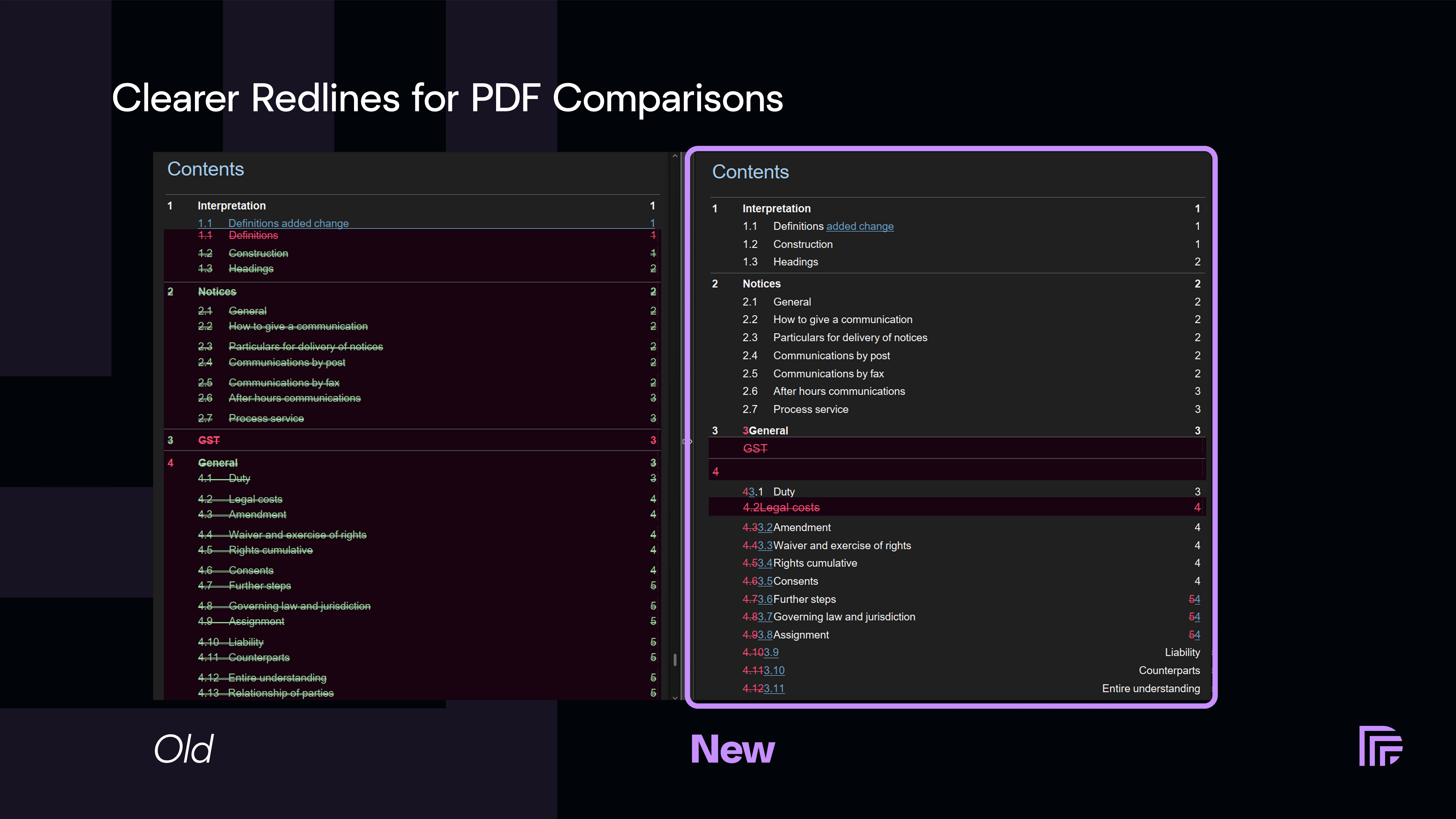Click the scroll-up arrow of Old panel scrollbar
This screenshot has width=1456, height=819.
click(x=675, y=156)
